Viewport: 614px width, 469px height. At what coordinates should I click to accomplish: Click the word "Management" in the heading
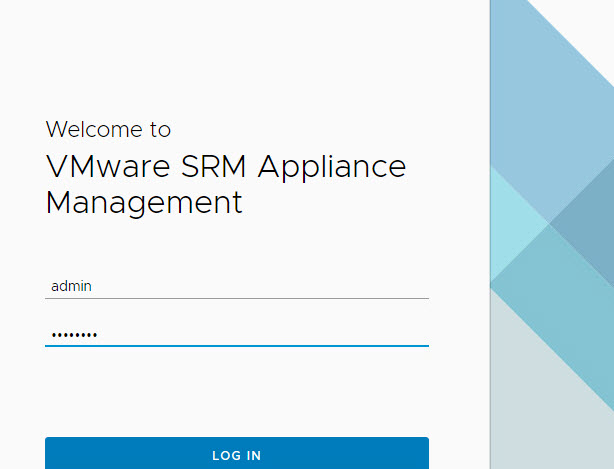[144, 202]
